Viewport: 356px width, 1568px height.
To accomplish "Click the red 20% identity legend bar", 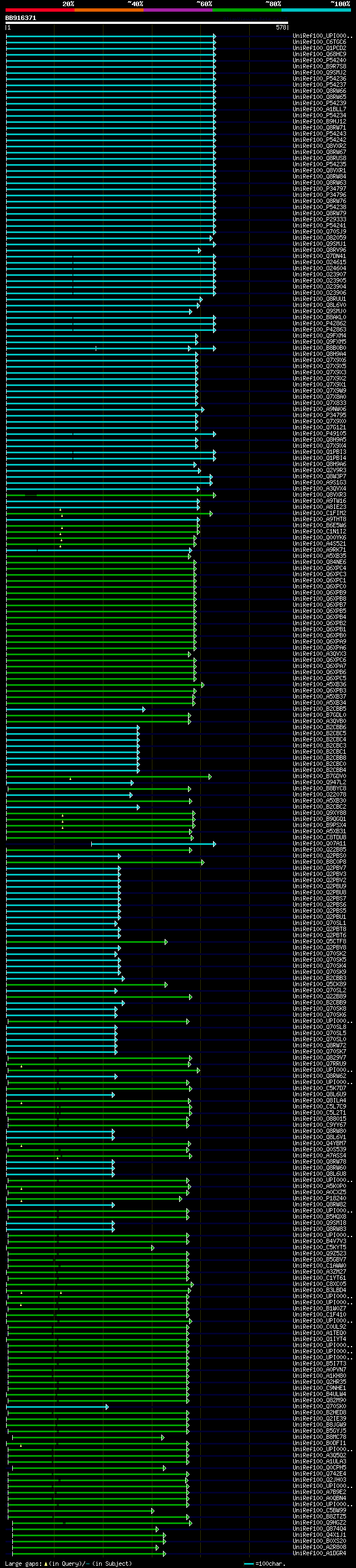I will (x=39, y=10).
